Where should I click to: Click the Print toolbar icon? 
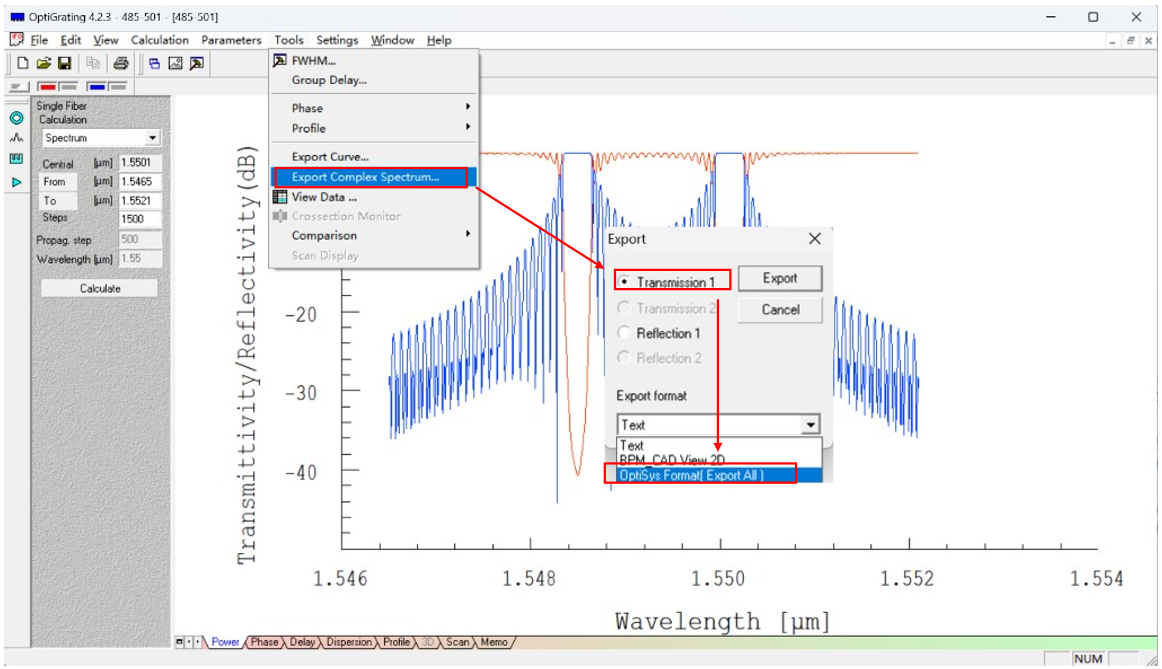(120, 63)
